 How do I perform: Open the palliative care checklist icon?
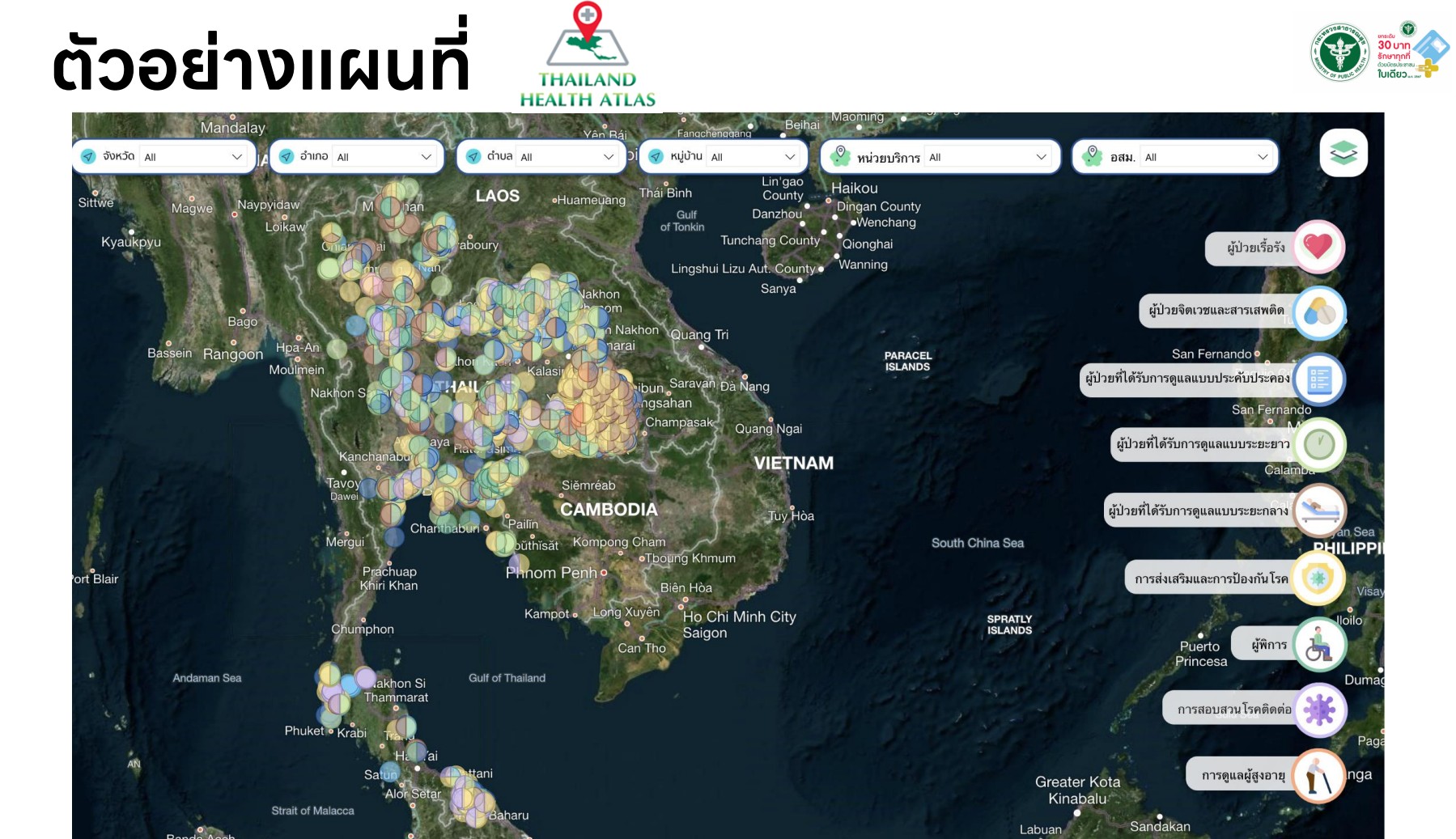[1319, 379]
